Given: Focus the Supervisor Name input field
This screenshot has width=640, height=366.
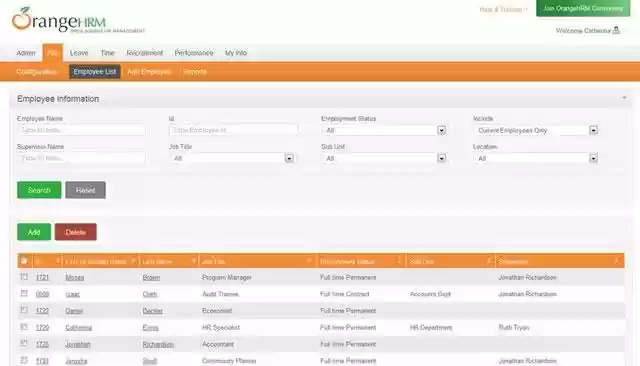Looking at the screenshot, I should tap(81, 158).
